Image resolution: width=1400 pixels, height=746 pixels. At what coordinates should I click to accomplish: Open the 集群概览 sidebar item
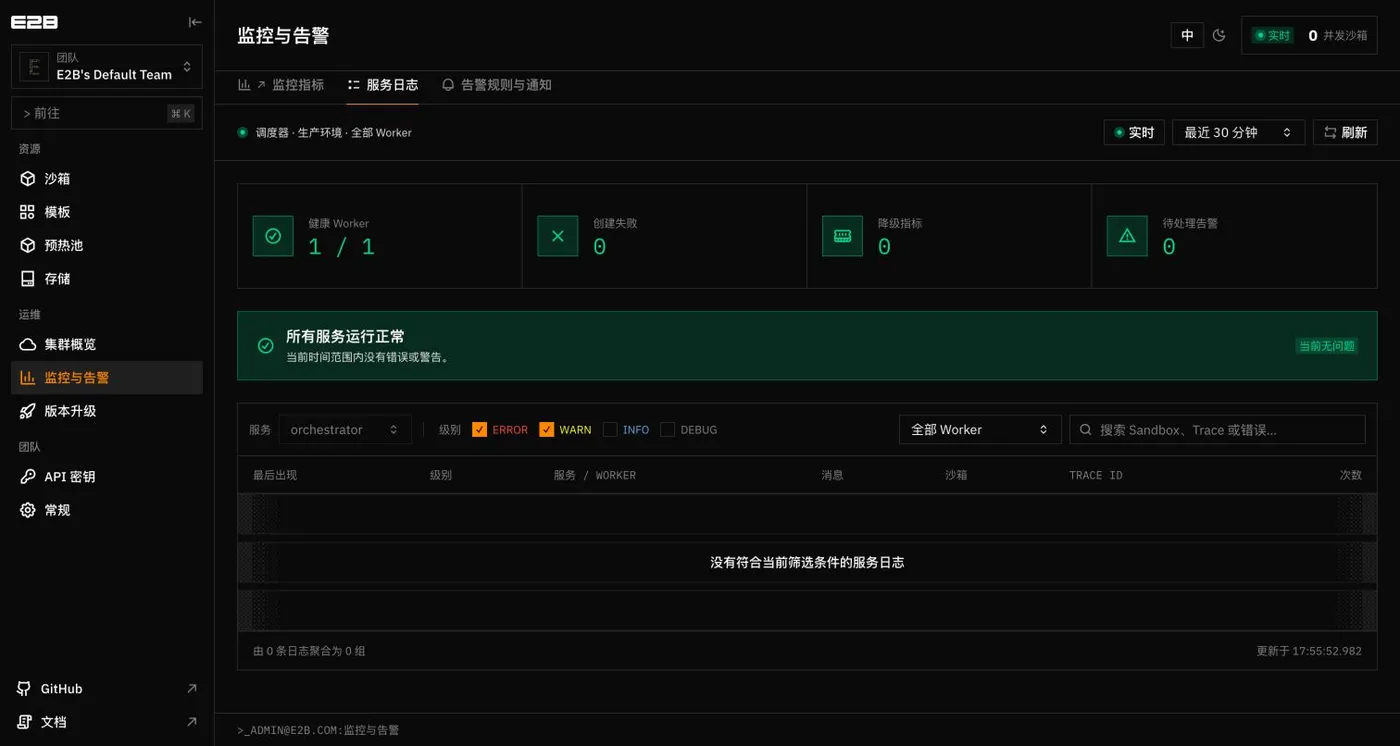click(x=107, y=344)
